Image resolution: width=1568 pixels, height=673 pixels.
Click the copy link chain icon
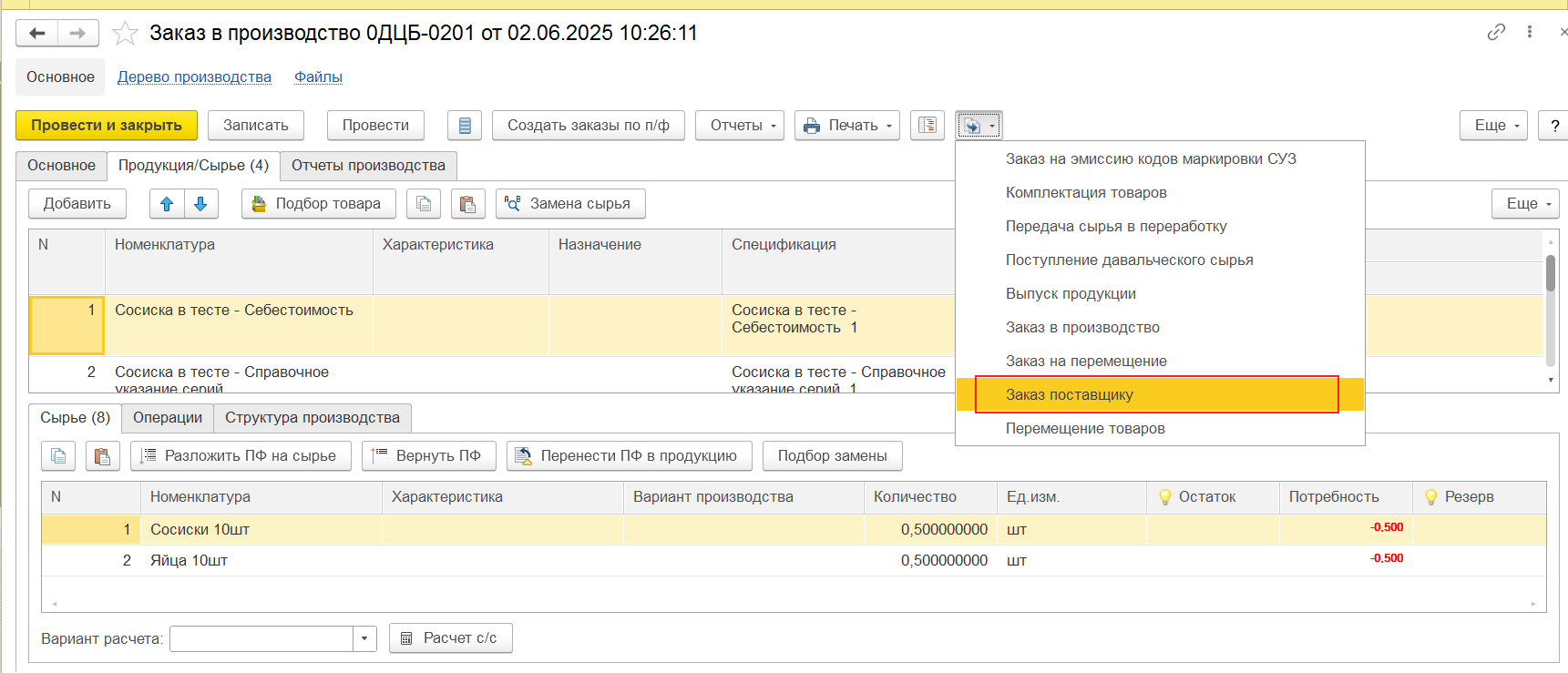pos(1496,32)
